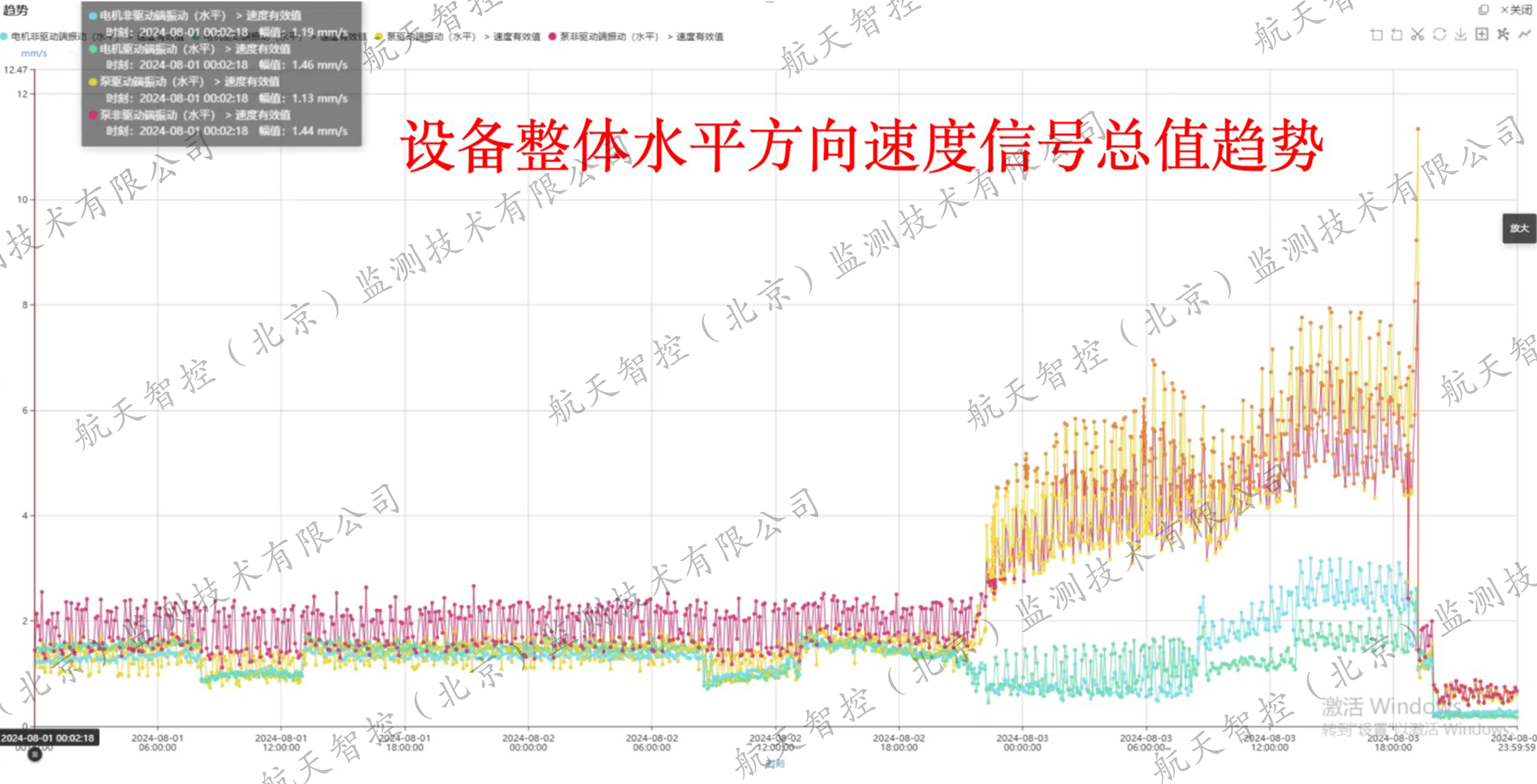Click the refresh restore icon

click(1439, 35)
